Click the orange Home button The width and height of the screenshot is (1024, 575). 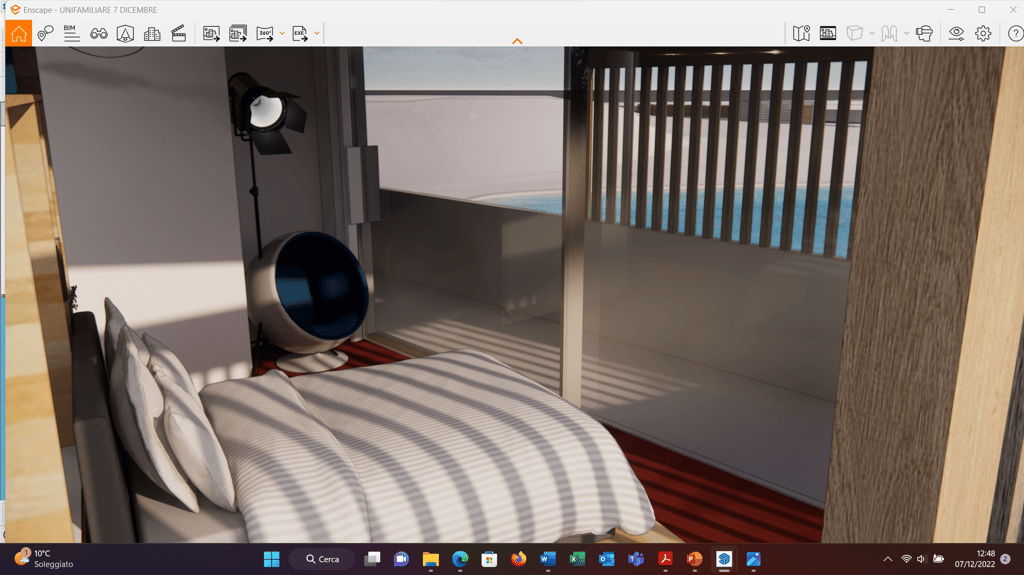(18, 33)
